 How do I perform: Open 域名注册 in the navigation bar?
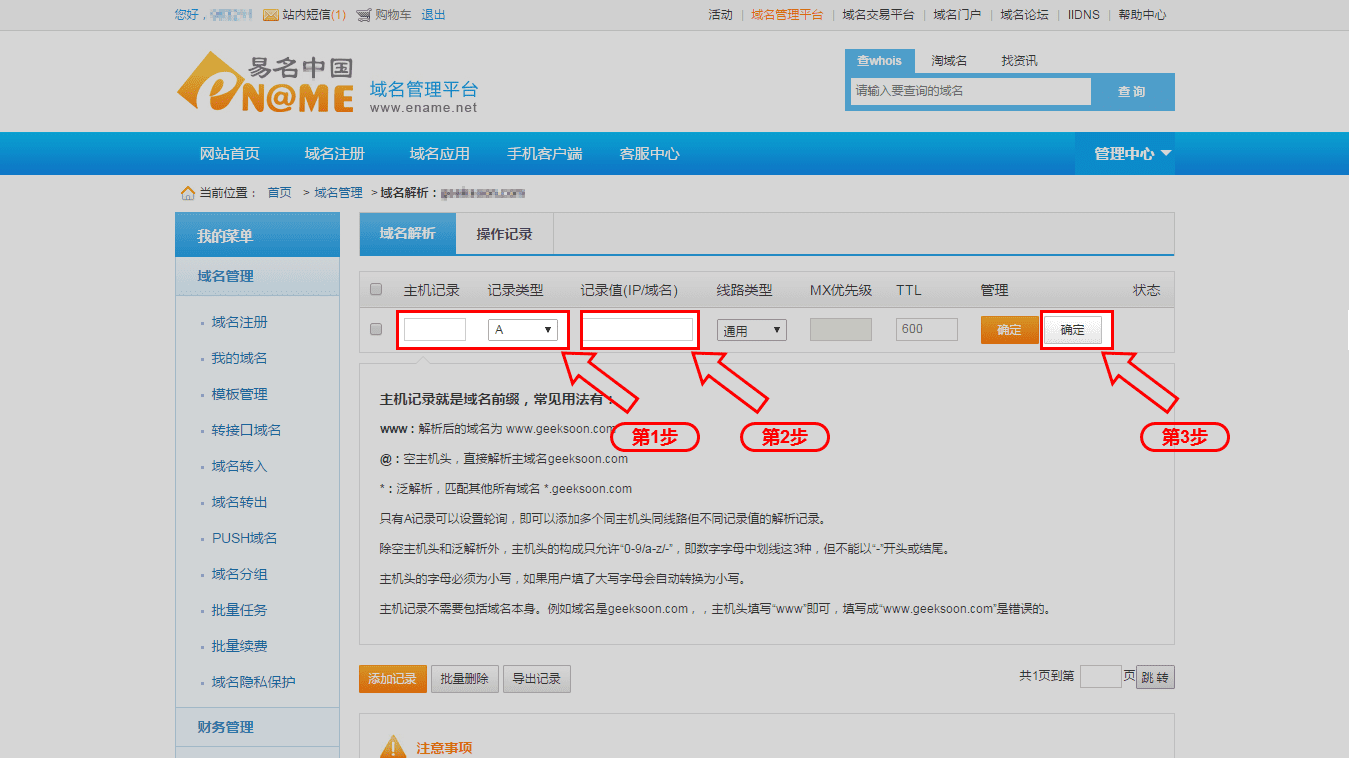(335, 154)
